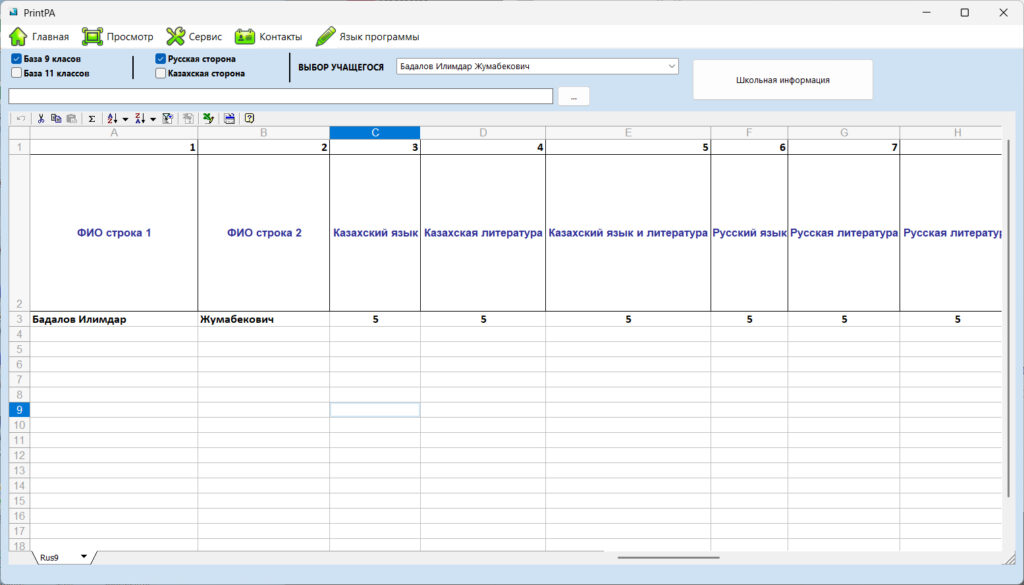This screenshot has width=1024, height=585.
Task: Click 'Русская литература' header in column G
Action: 844,233
